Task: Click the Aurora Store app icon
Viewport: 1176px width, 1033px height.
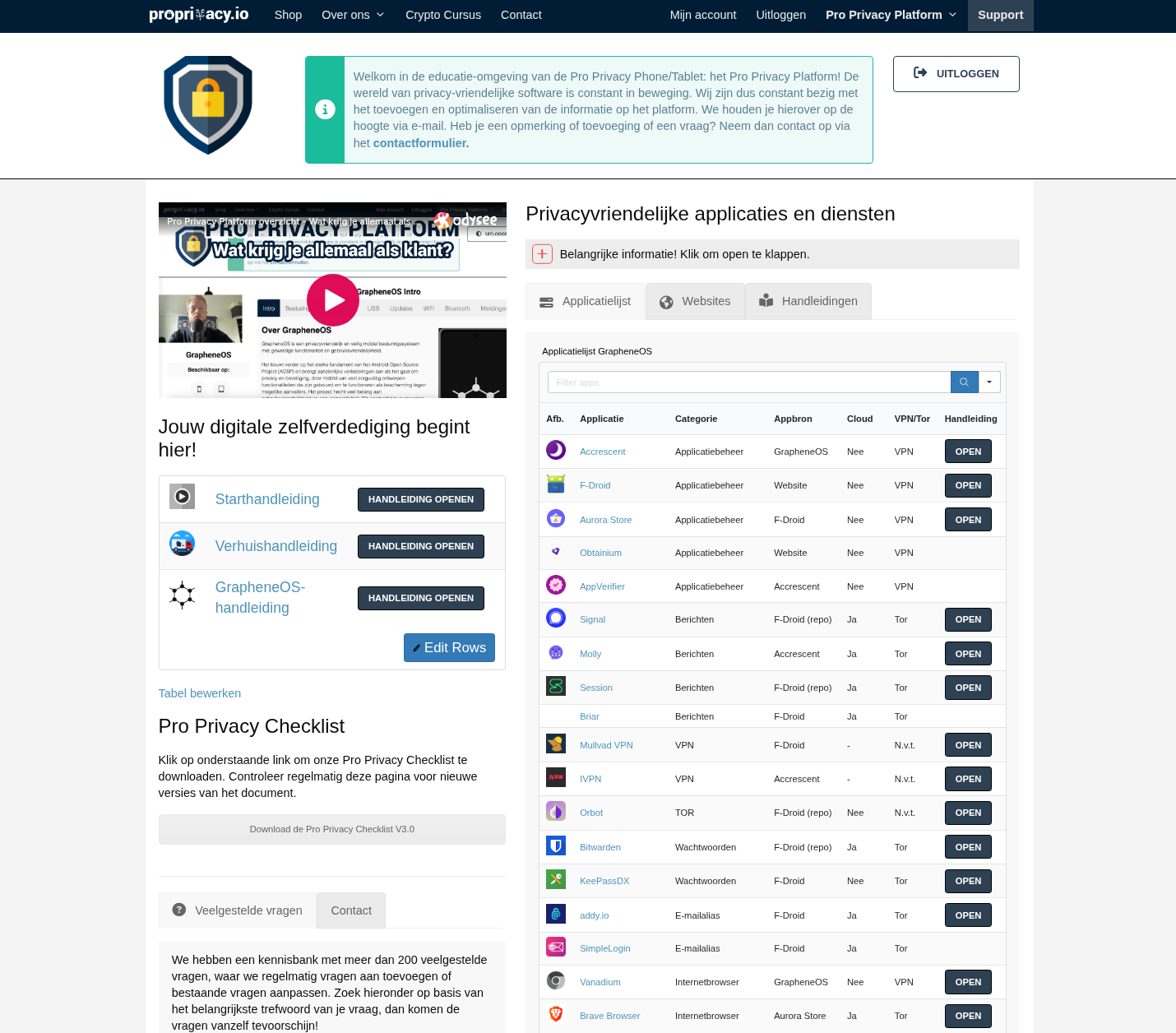Action: pos(556,518)
